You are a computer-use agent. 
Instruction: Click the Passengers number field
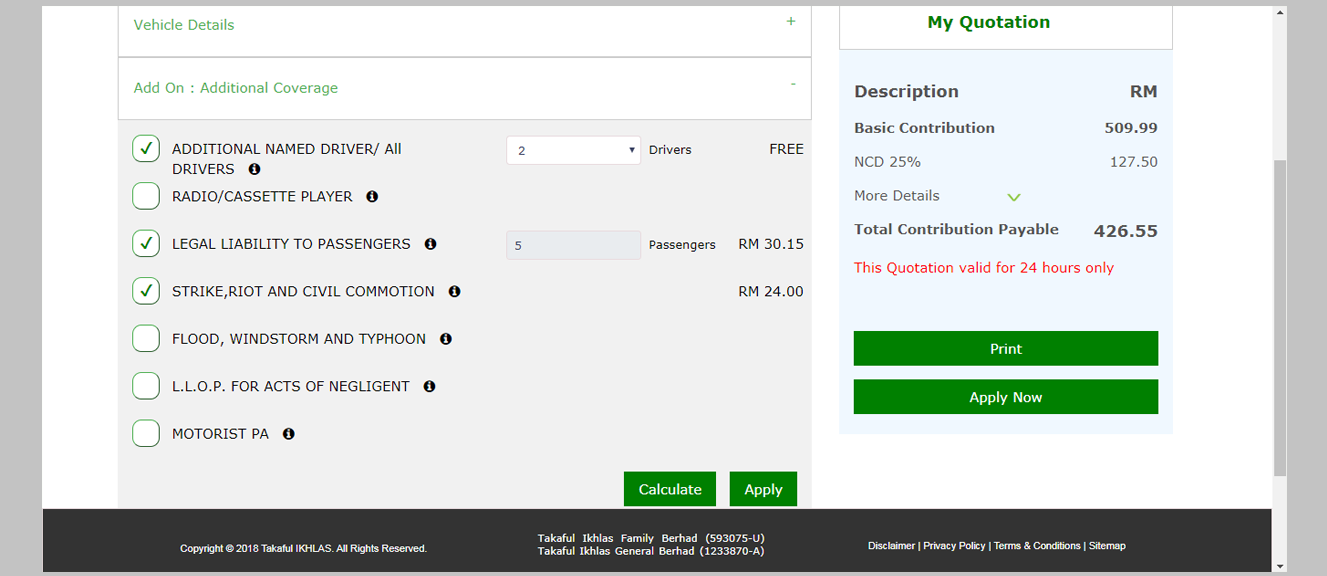pyautogui.click(x=573, y=245)
